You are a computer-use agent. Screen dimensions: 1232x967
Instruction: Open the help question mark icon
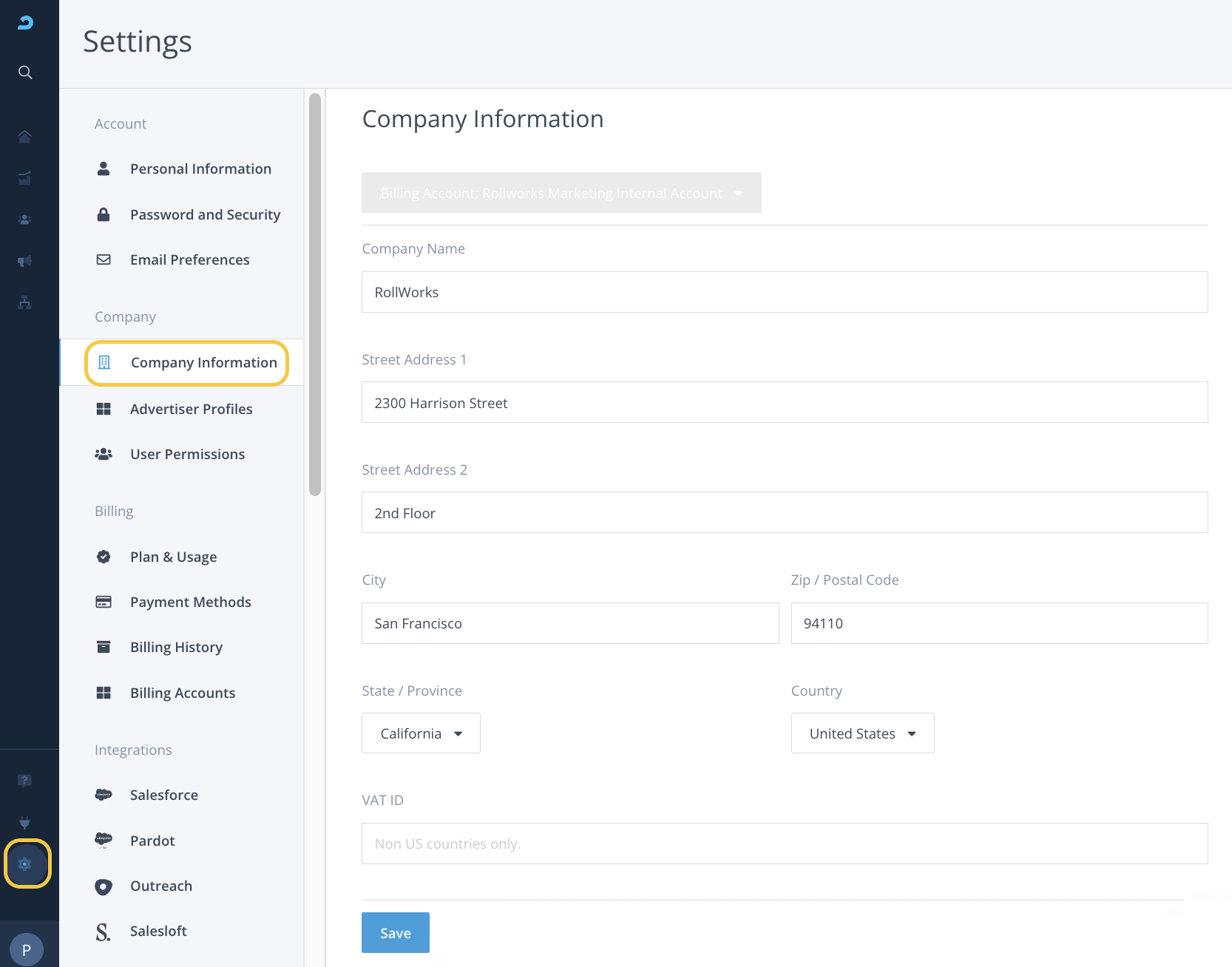tap(25, 781)
